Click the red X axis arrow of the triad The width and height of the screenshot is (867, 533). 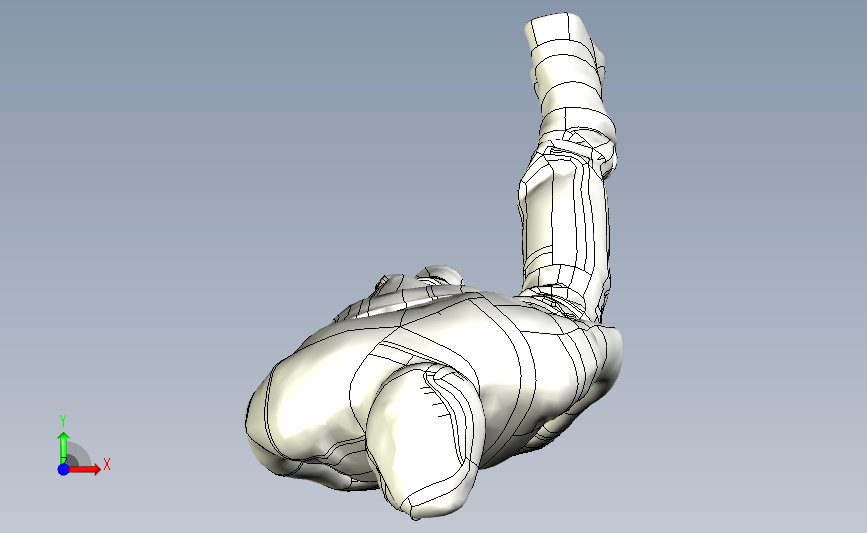pyautogui.click(x=84, y=469)
